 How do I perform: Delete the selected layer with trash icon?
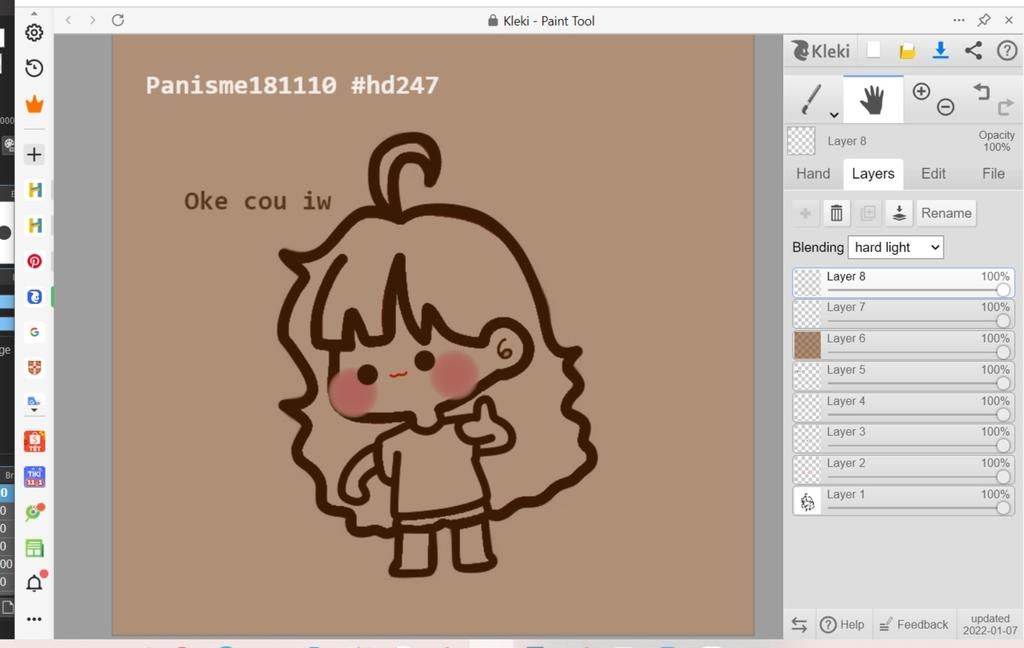tap(837, 214)
